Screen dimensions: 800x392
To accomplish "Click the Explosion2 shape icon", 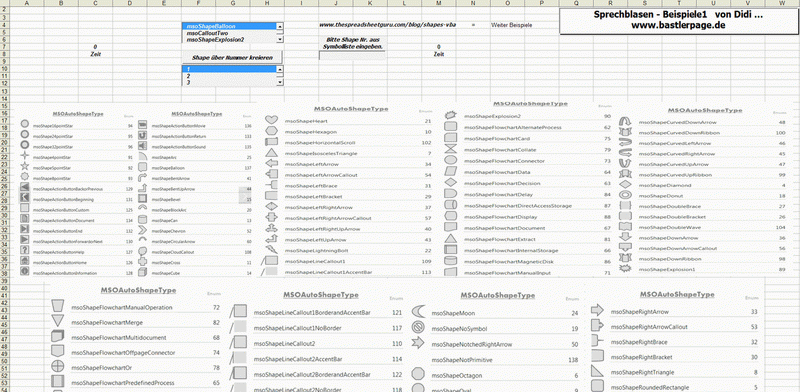I will tap(451, 115).
